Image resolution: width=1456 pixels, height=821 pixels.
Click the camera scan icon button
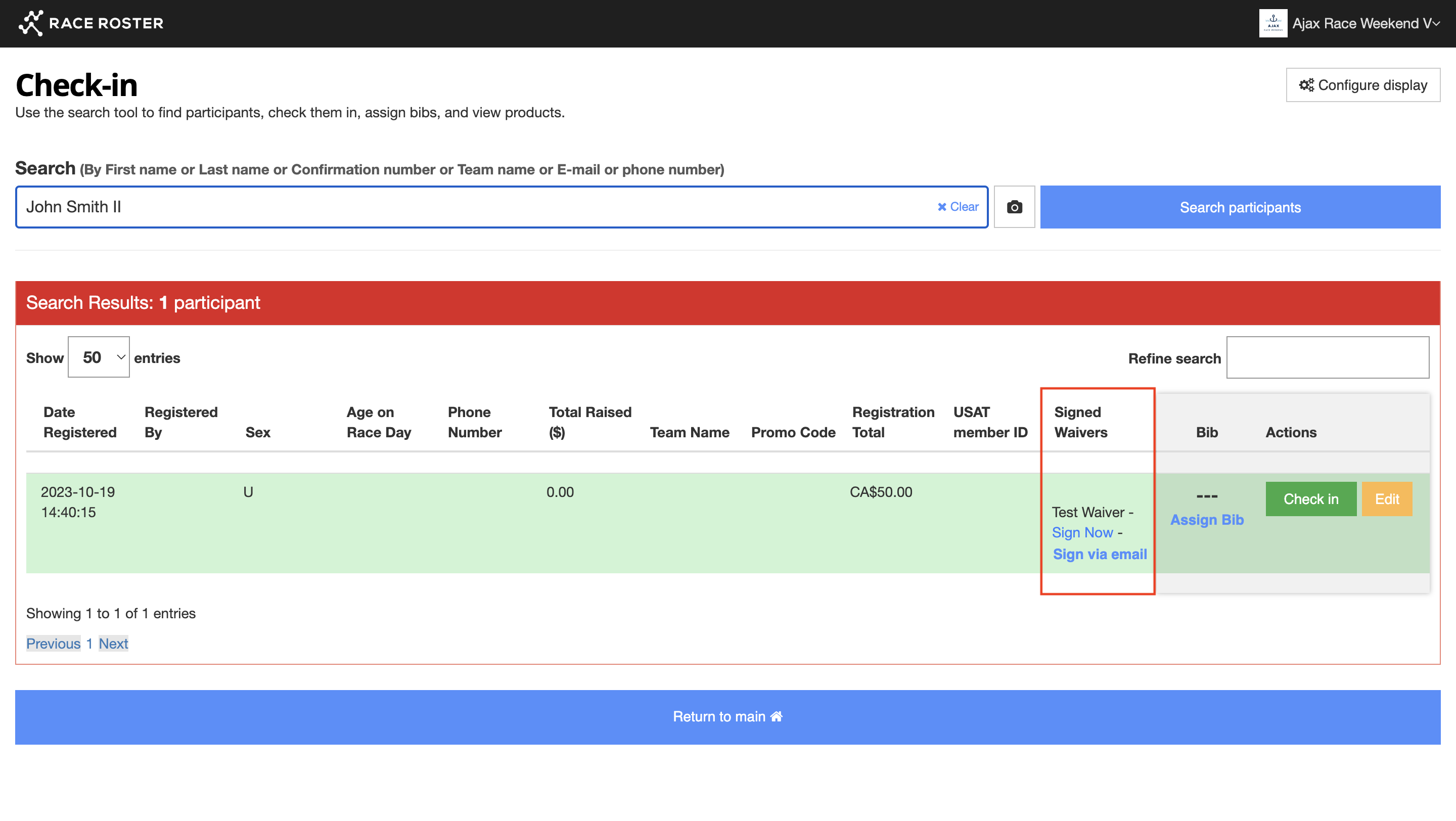[1014, 207]
